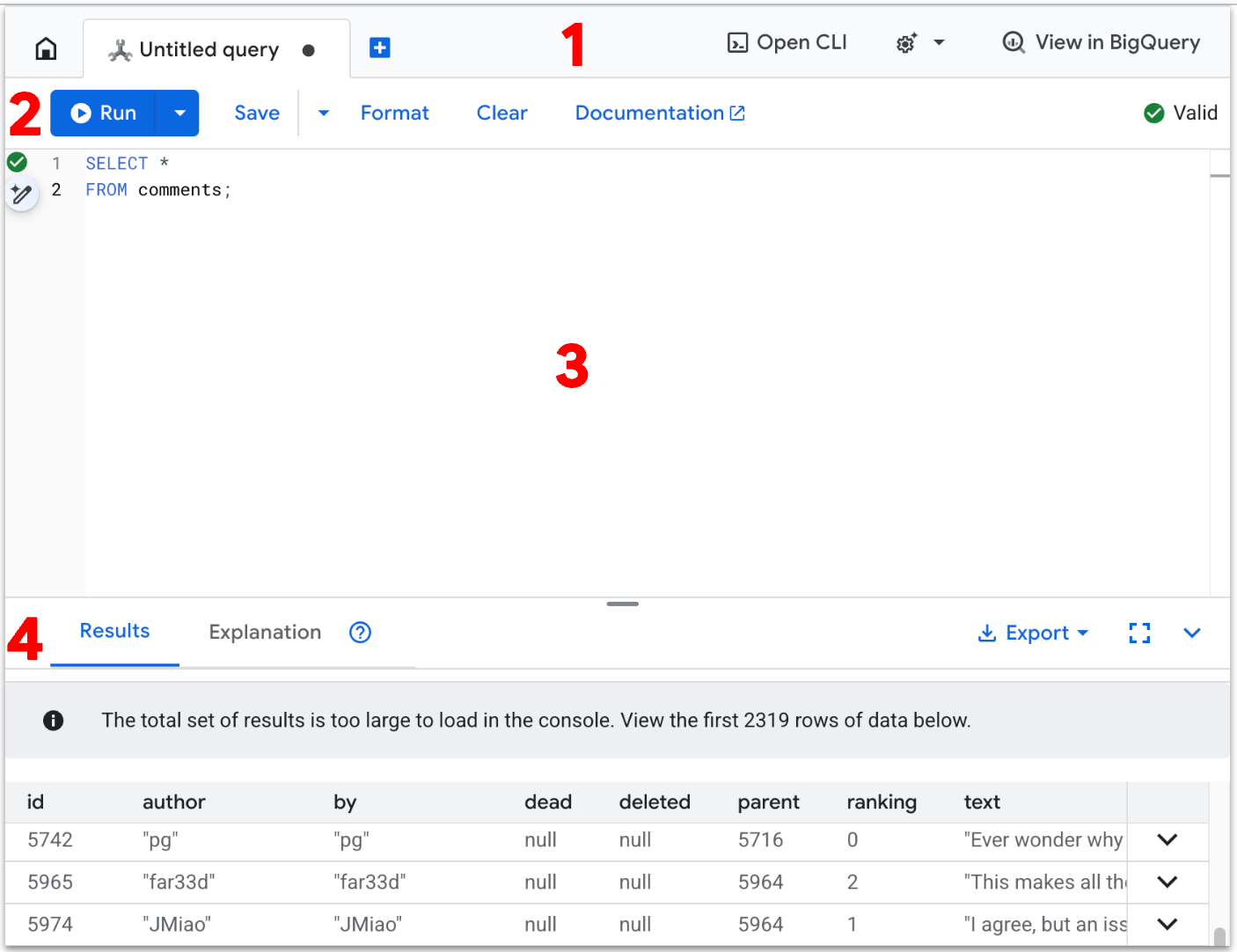Click the View in BigQuery magnifier icon
The width and height of the screenshot is (1237, 952).
[1014, 41]
